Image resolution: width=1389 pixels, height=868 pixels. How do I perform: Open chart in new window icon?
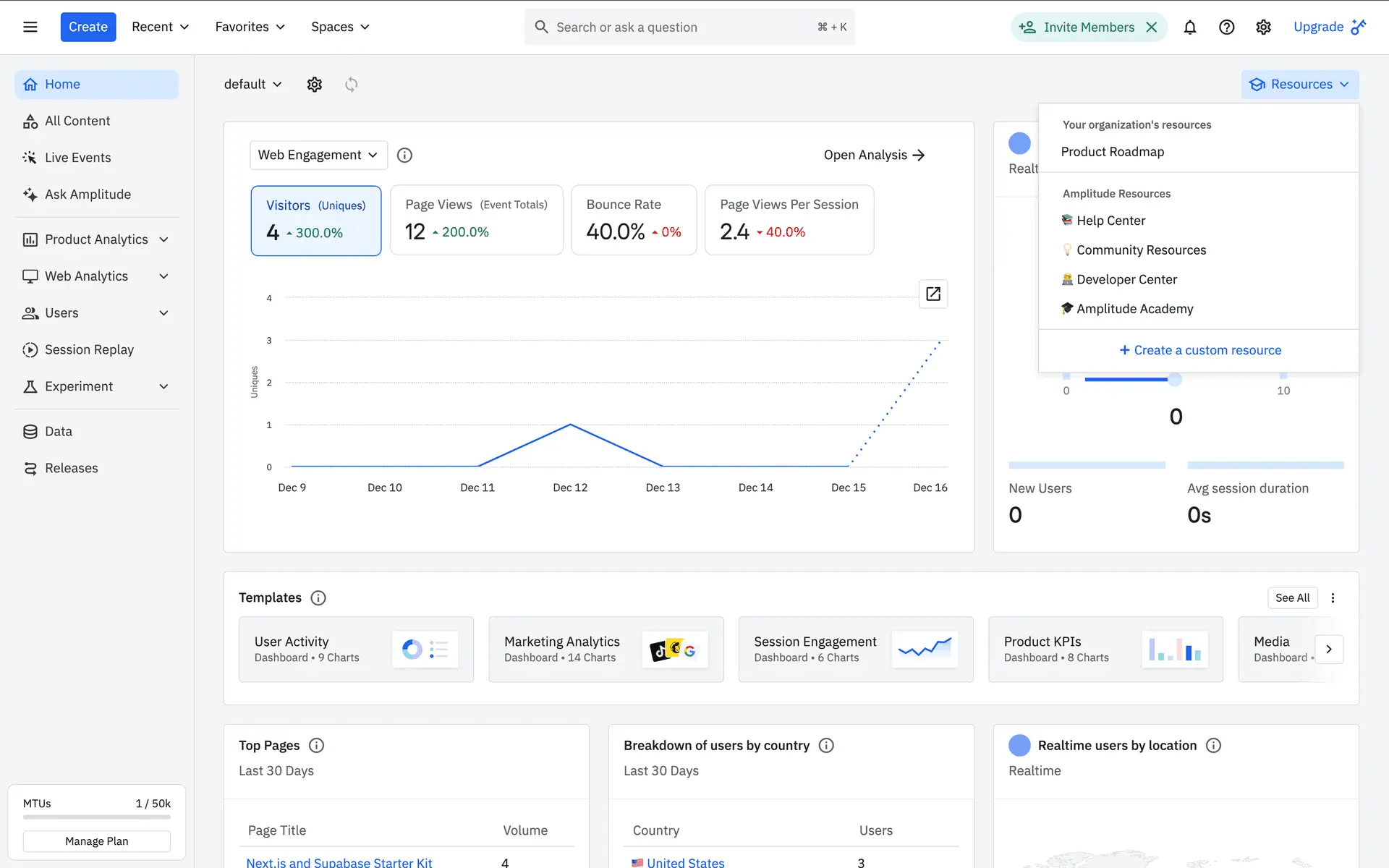(x=933, y=294)
